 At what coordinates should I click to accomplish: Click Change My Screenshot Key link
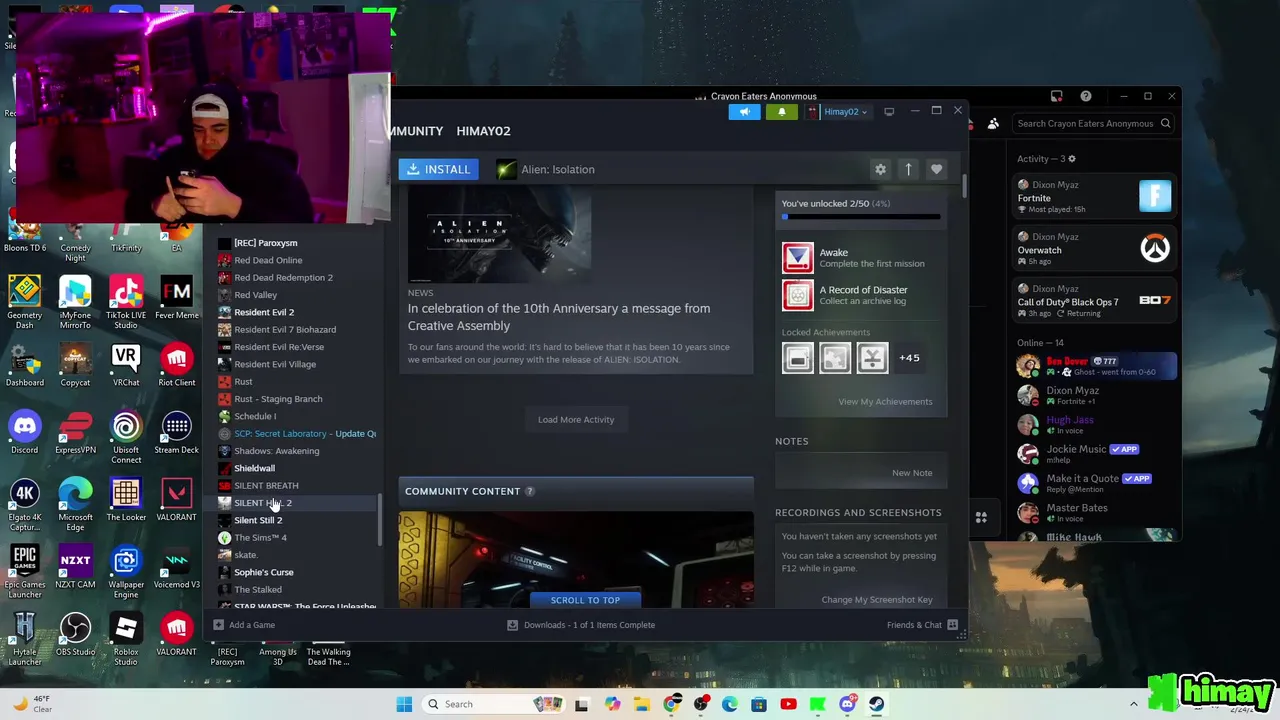[x=877, y=599]
